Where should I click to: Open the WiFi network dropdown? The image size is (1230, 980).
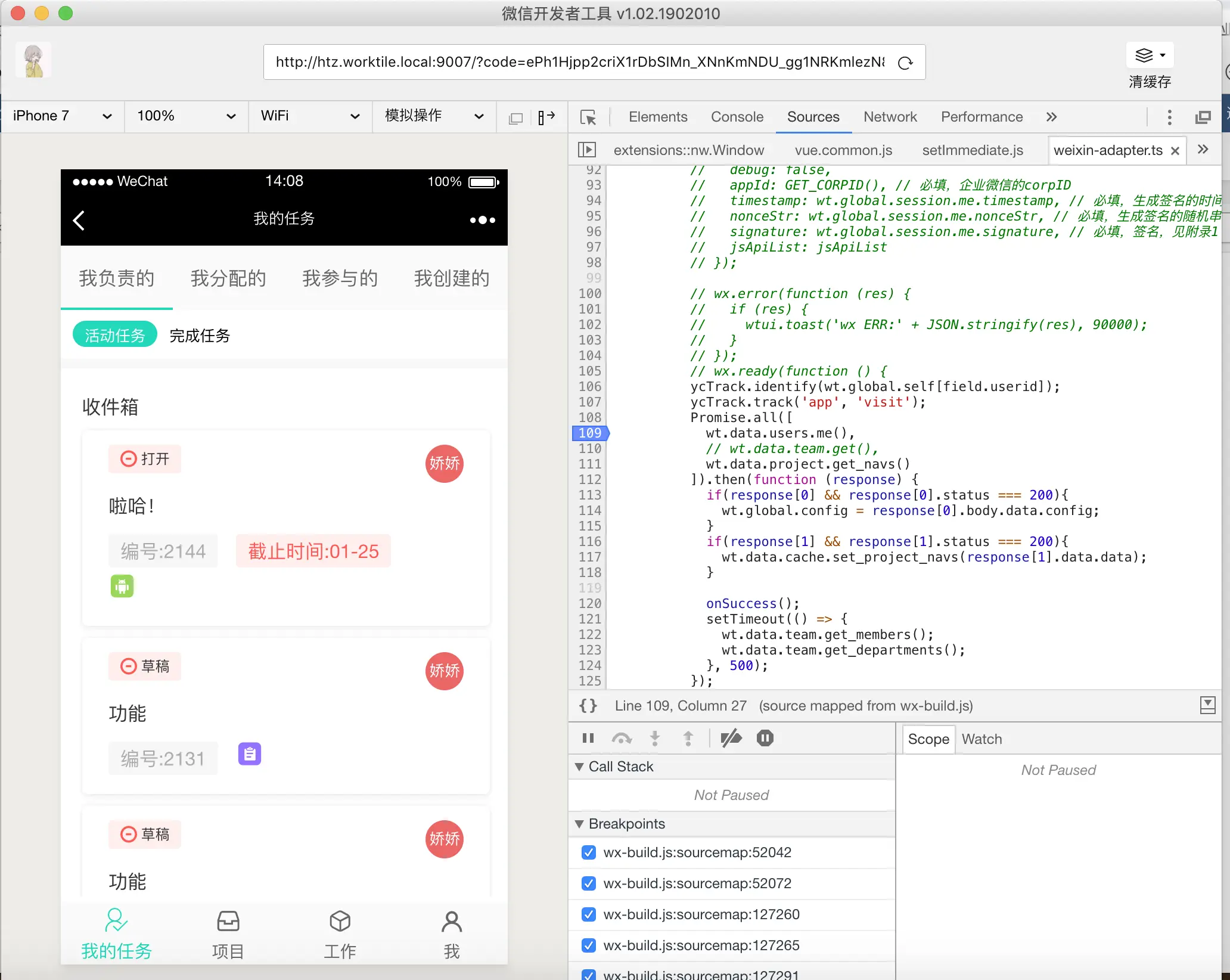point(310,116)
